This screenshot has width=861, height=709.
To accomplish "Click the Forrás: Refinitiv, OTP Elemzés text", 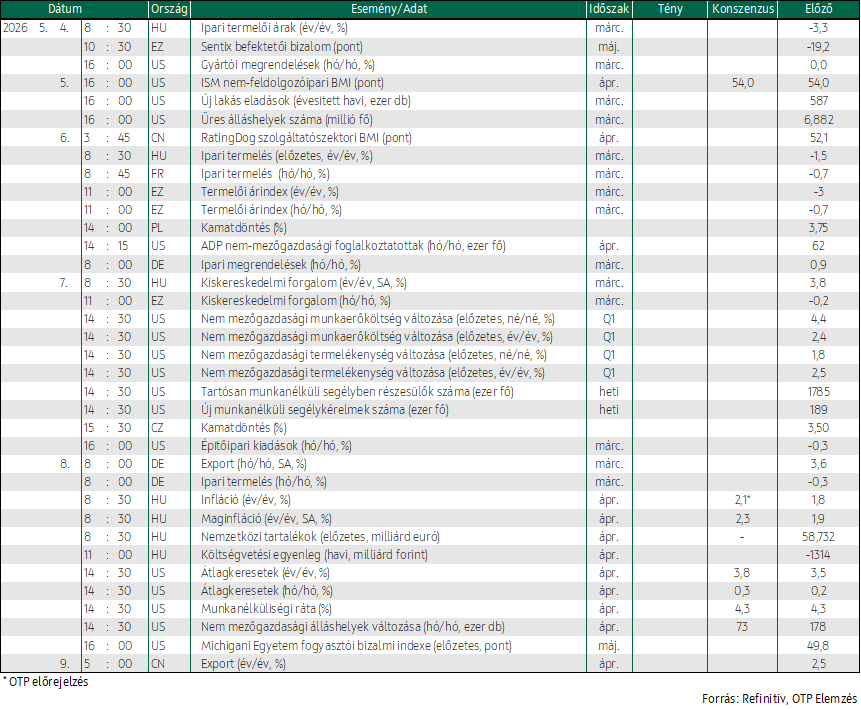I will click(779, 699).
